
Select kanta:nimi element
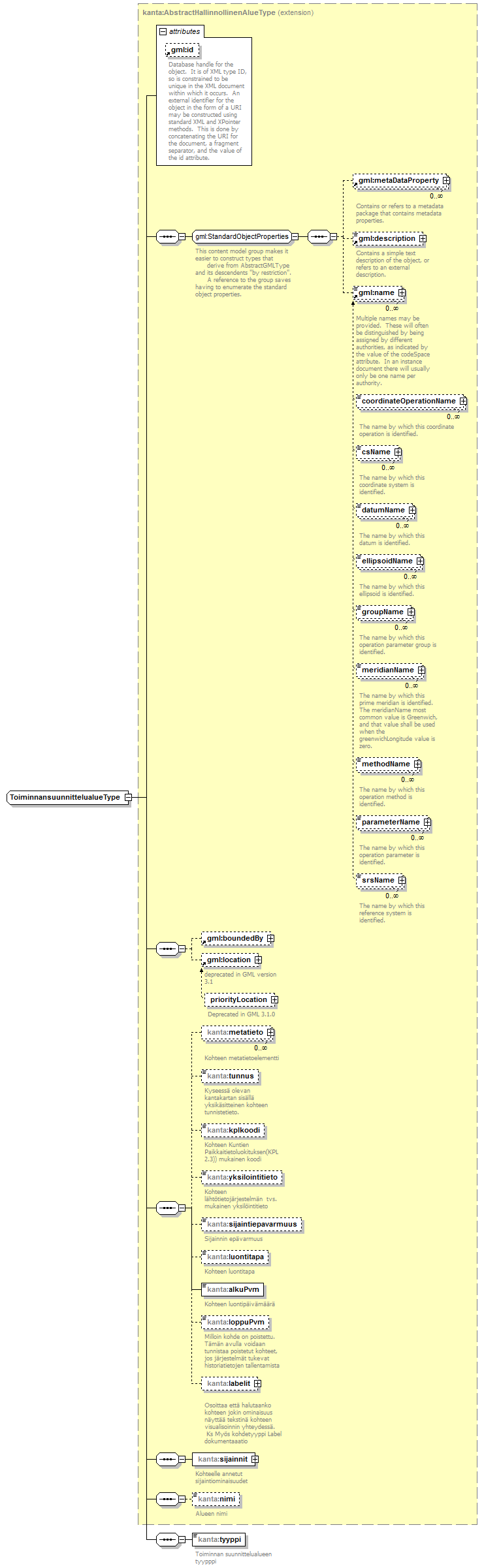216,1499
